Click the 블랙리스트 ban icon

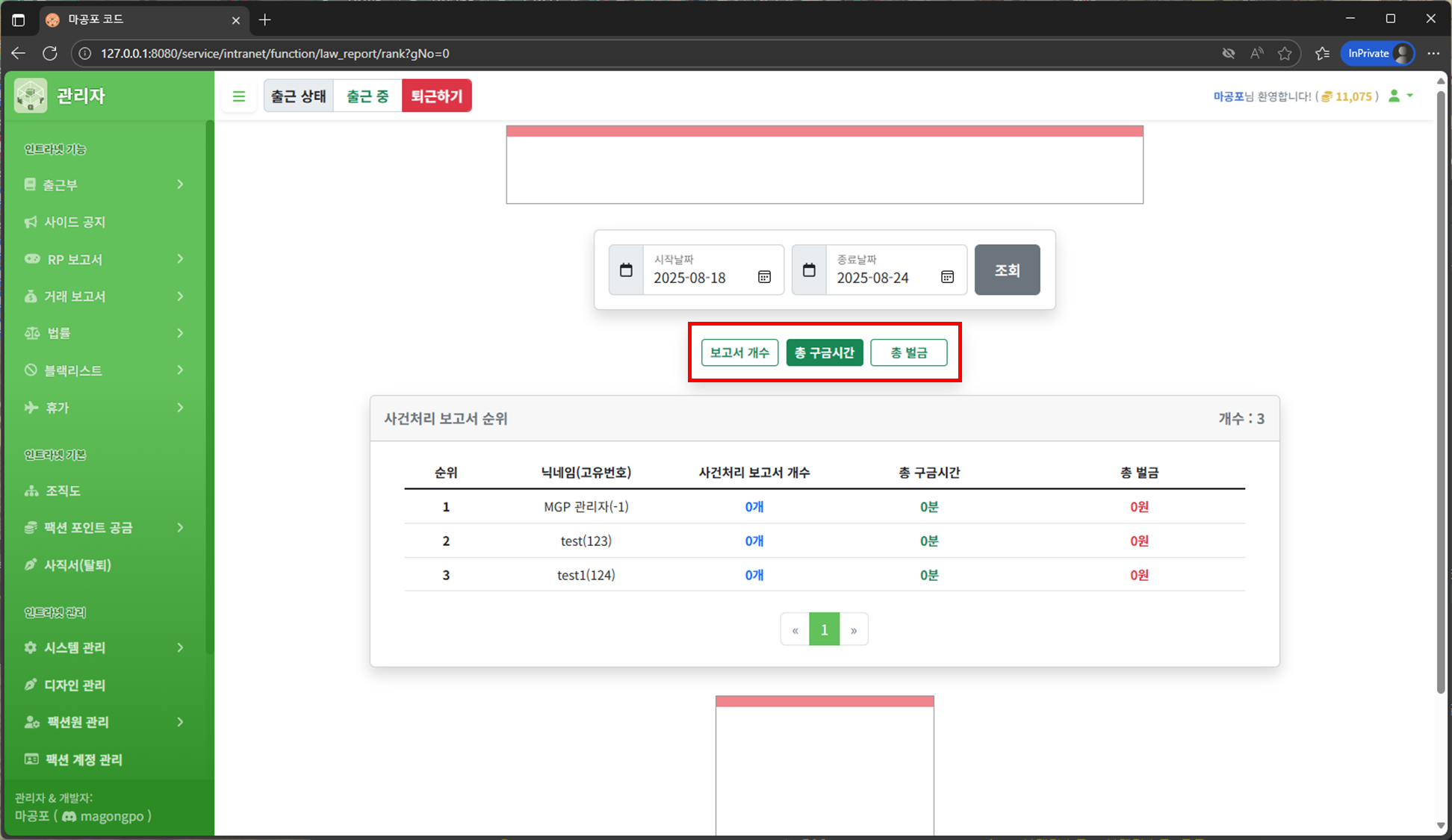(x=31, y=370)
